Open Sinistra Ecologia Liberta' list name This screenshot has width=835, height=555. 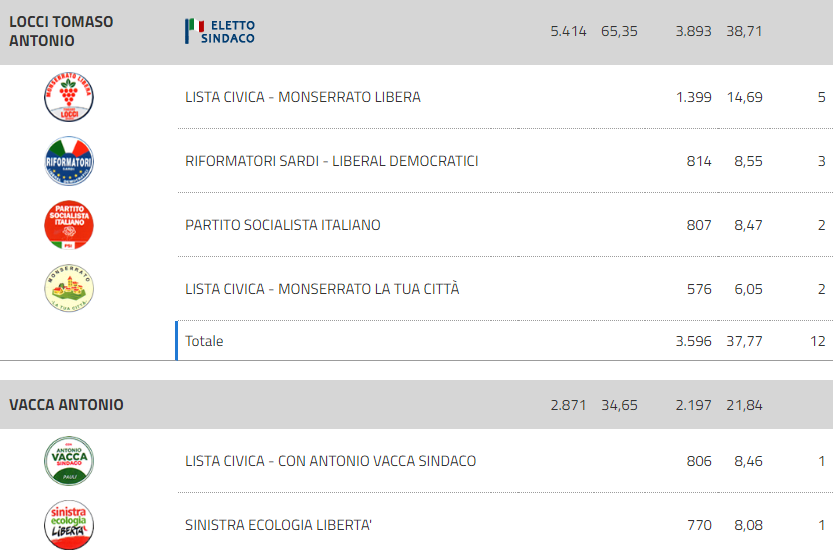point(278,525)
